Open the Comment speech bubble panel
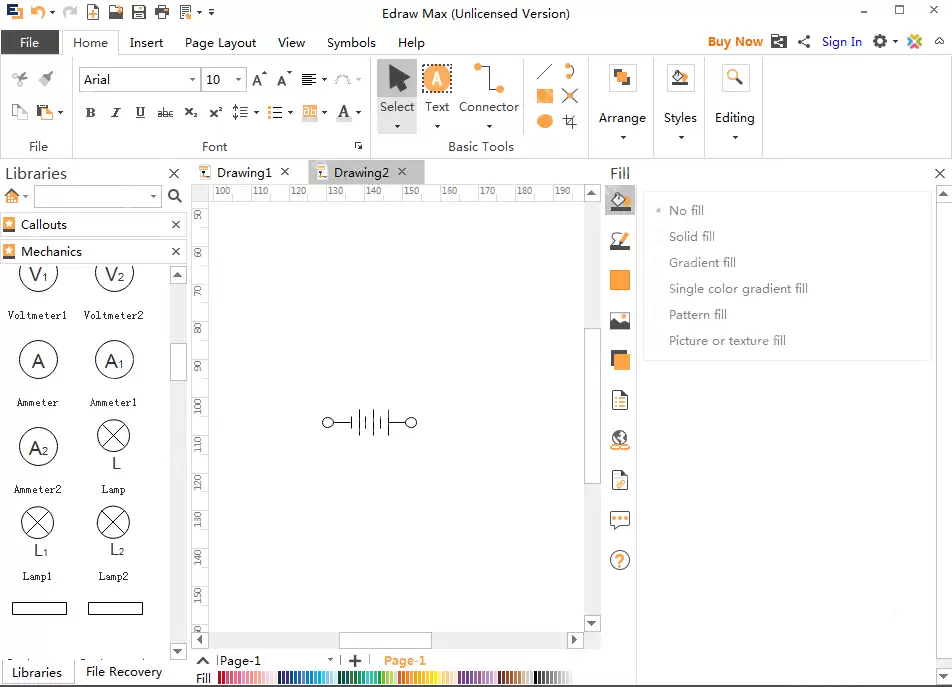The image size is (952, 687). [620, 520]
